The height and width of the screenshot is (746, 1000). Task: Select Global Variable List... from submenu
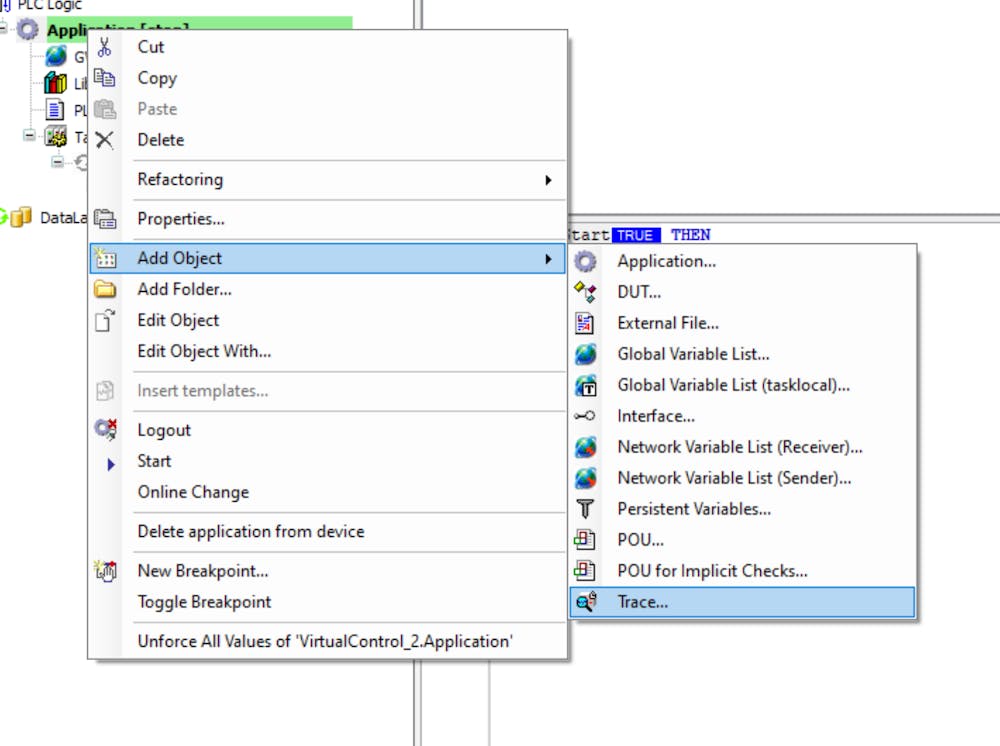(693, 354)
